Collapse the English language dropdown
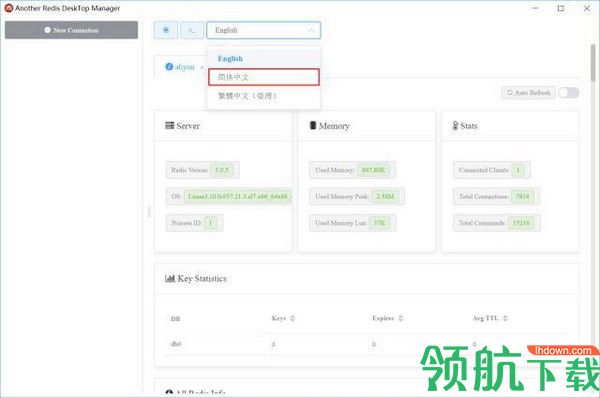This screenshot has height=398, width=600. point(263,30)
